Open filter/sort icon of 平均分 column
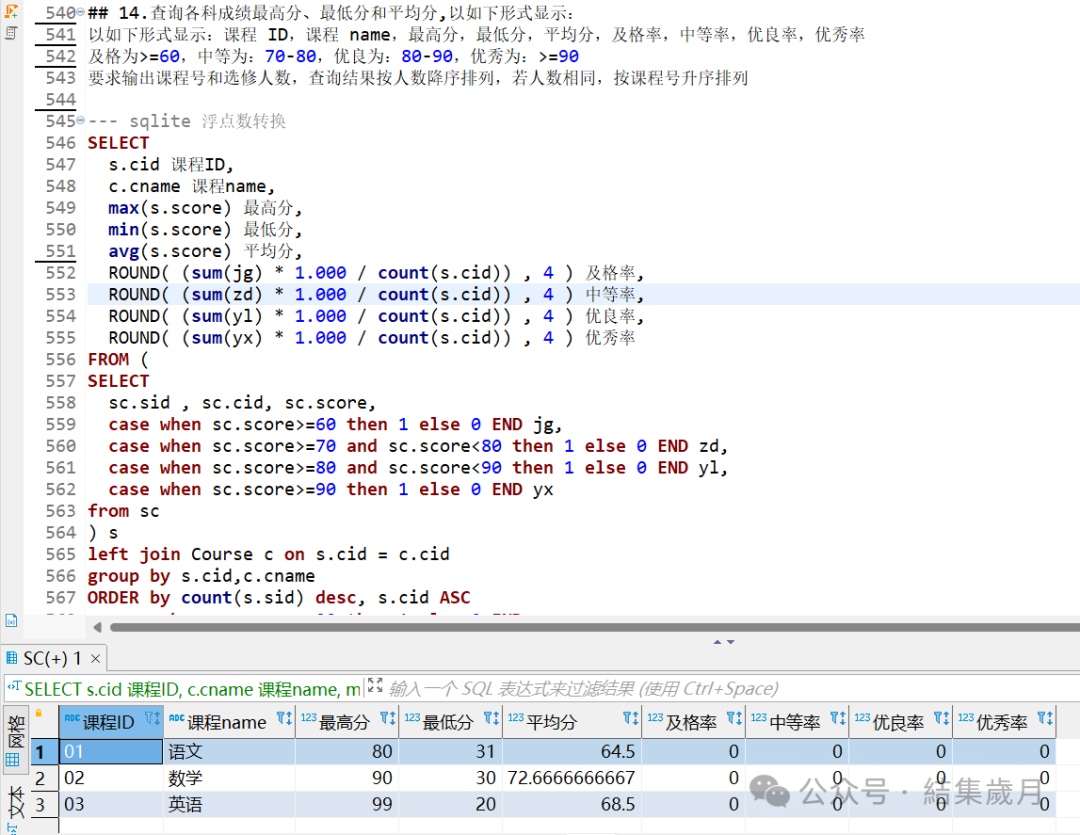 tap(630, 719)
